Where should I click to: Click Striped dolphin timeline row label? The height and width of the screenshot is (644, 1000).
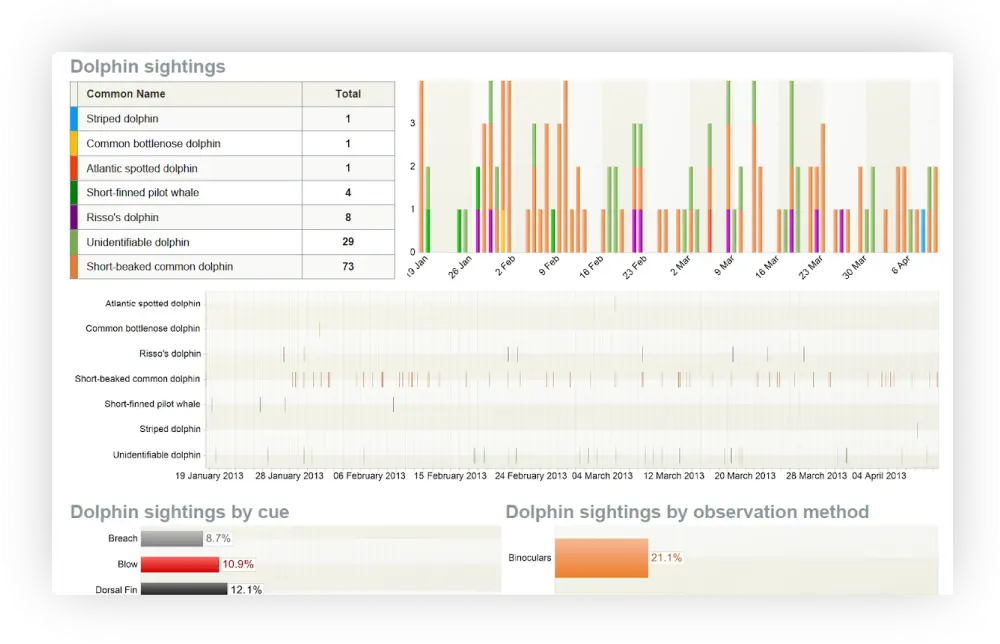[170, 429]
